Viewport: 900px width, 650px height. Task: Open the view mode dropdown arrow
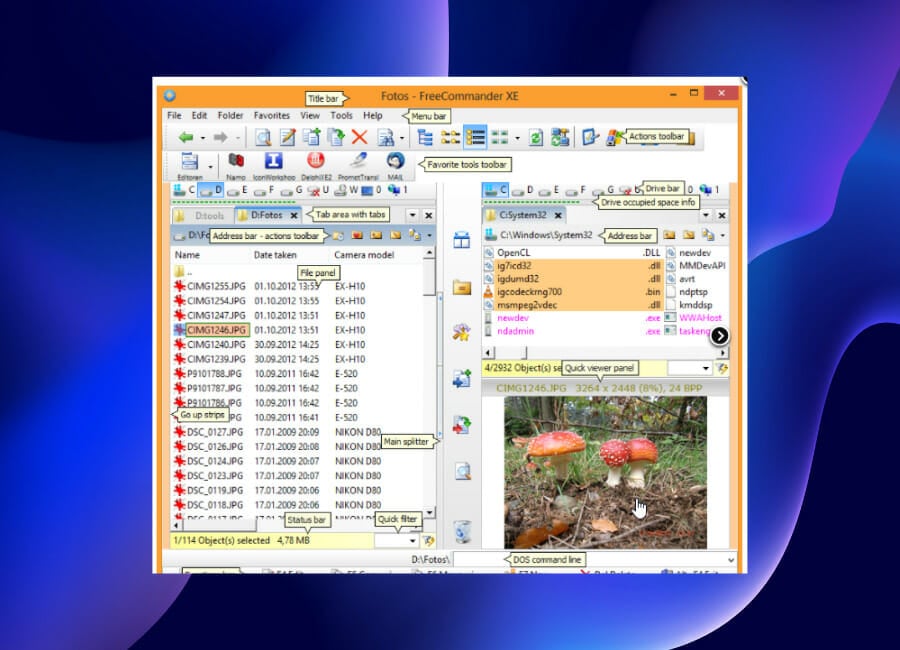pos(517,138)
